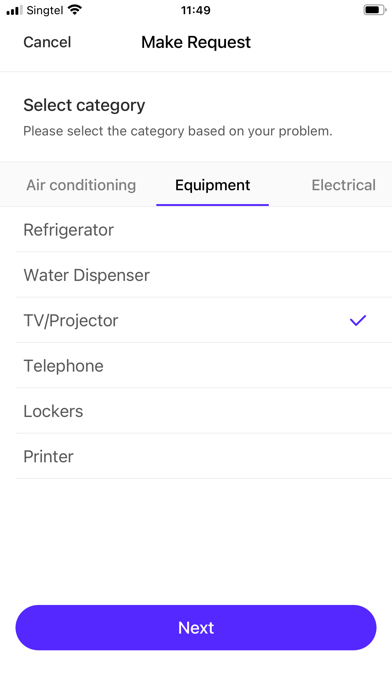Tap the Cancel button

pyautogui.click(x=47, y=42)
